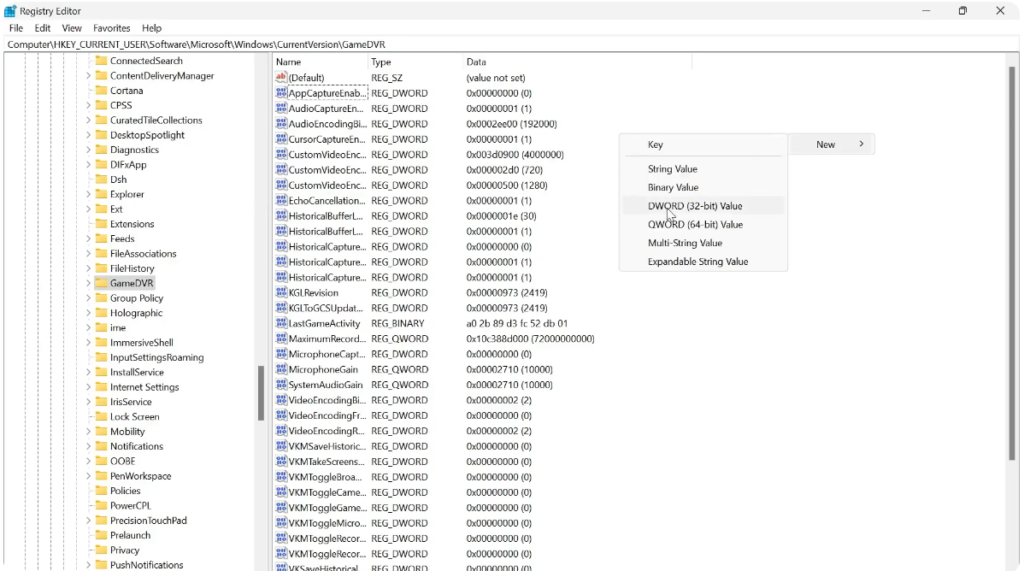
Task: Choose Key from the New submenu
Action: click(703, 144)
